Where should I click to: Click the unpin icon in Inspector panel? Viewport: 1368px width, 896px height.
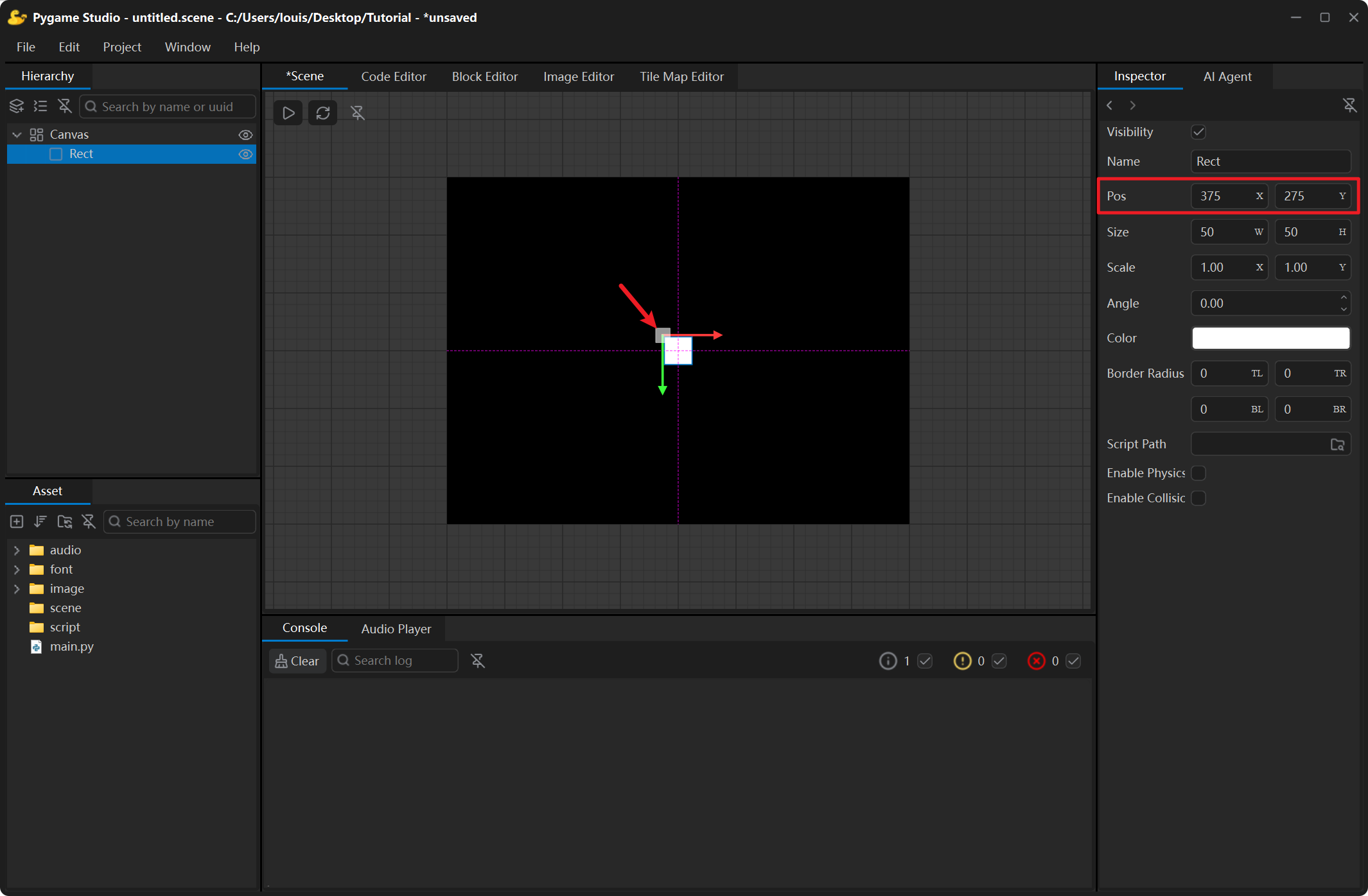click(x=1350, y=105)
